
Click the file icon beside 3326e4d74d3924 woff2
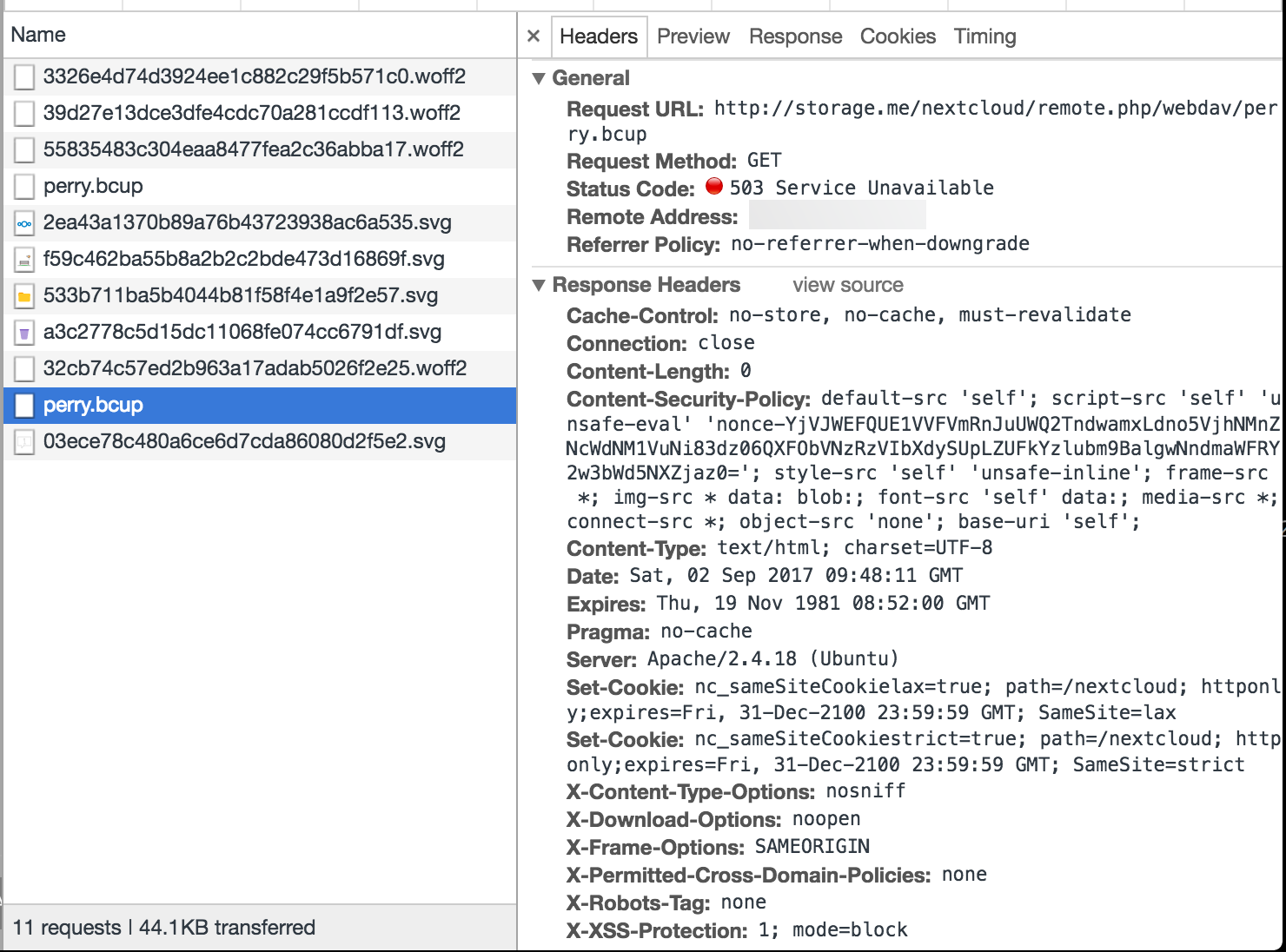[23, 76]
